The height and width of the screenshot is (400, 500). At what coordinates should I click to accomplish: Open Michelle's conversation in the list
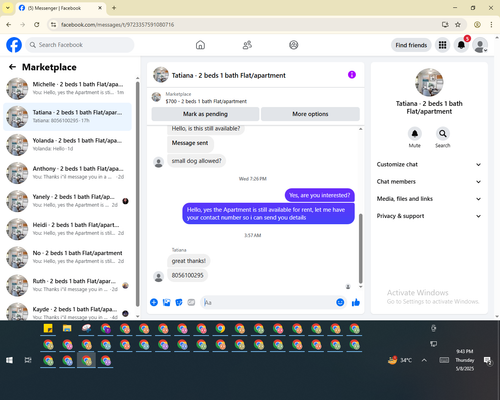pyautogui.click(x=67, y=88)
